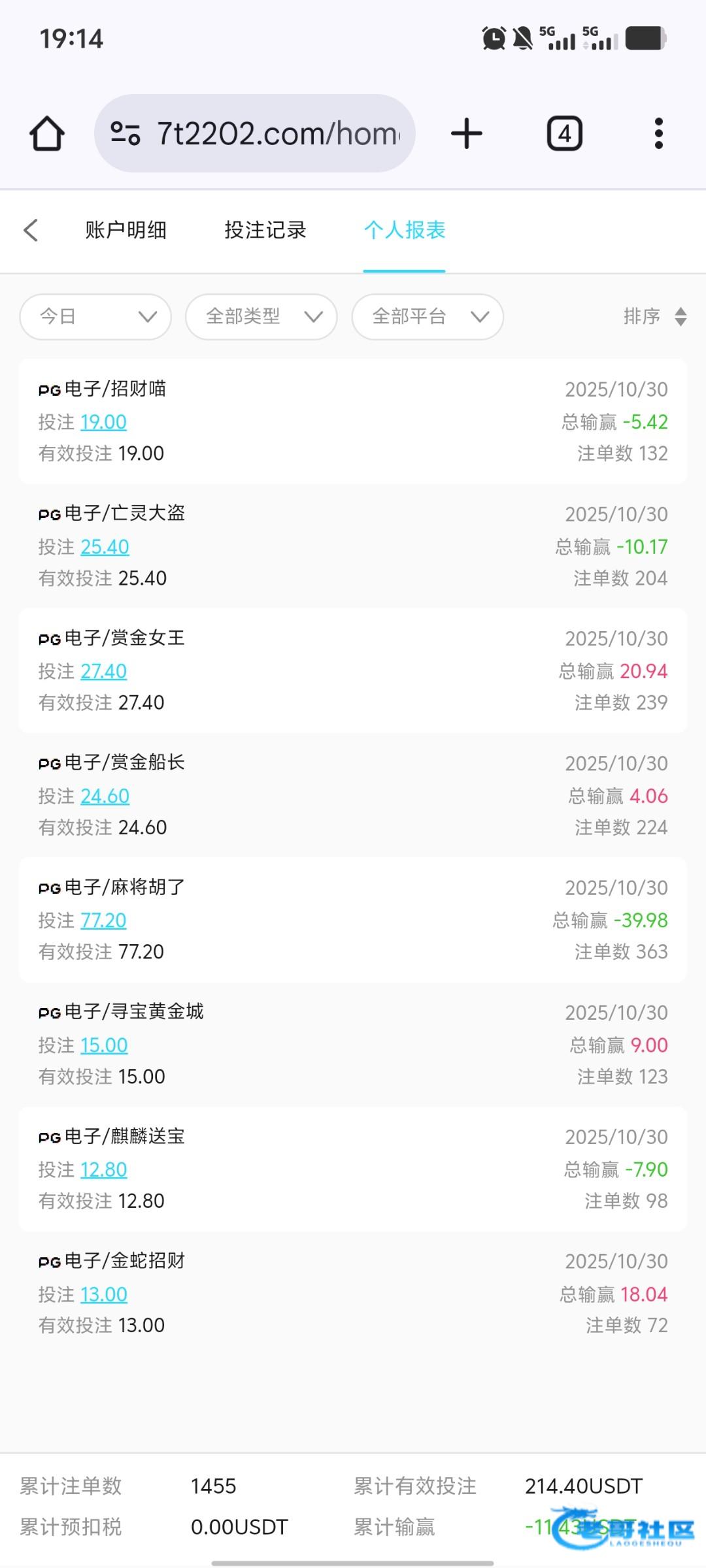Image resolution: width=706 pixels, height=1568 pixels.
Task: Tap the site settings icon in address bar
Action: point(126,134)
